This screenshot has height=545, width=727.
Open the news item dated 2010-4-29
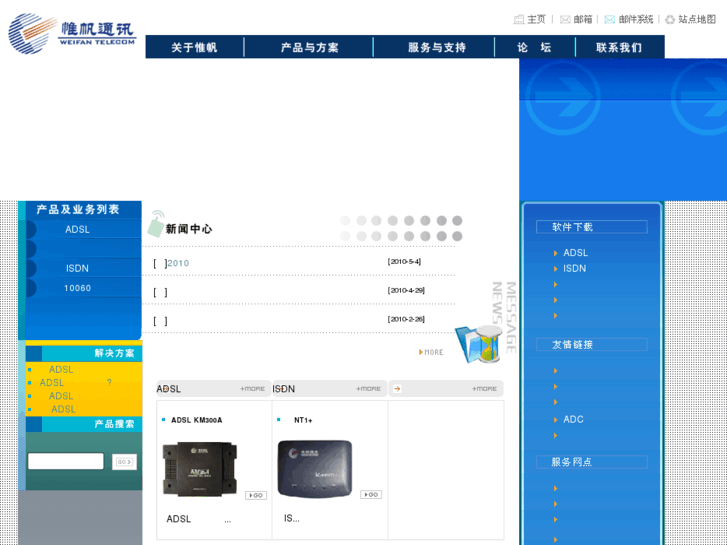coord(160,292)
